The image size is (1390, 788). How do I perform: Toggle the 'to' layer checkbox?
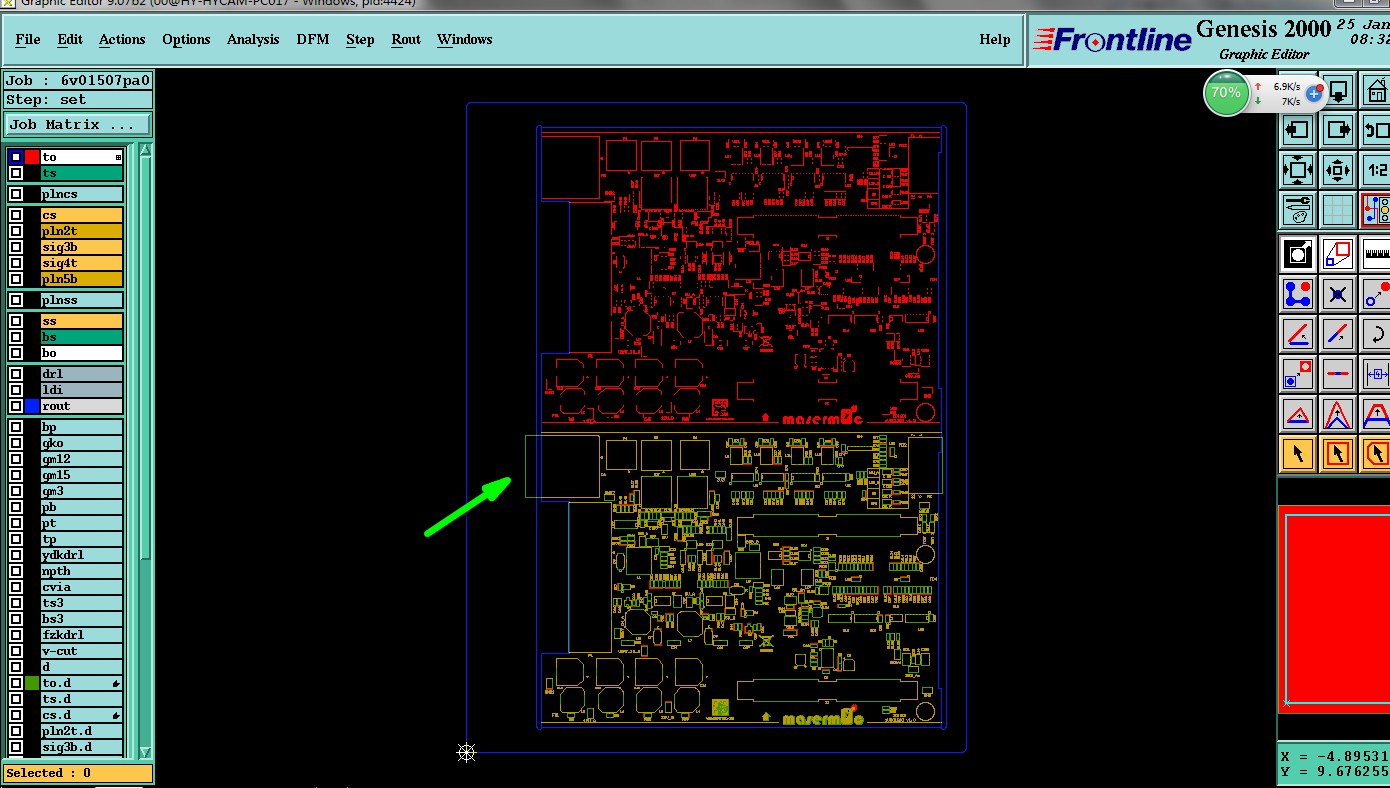(16, 157)
